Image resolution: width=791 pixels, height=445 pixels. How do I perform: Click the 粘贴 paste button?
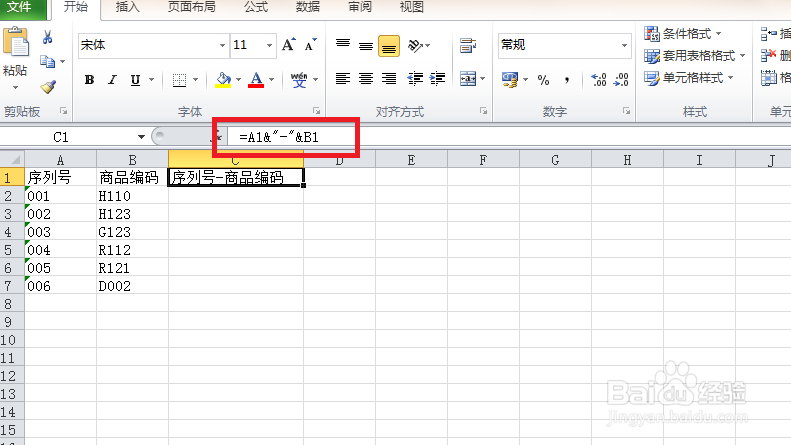[x=15, y=59]
